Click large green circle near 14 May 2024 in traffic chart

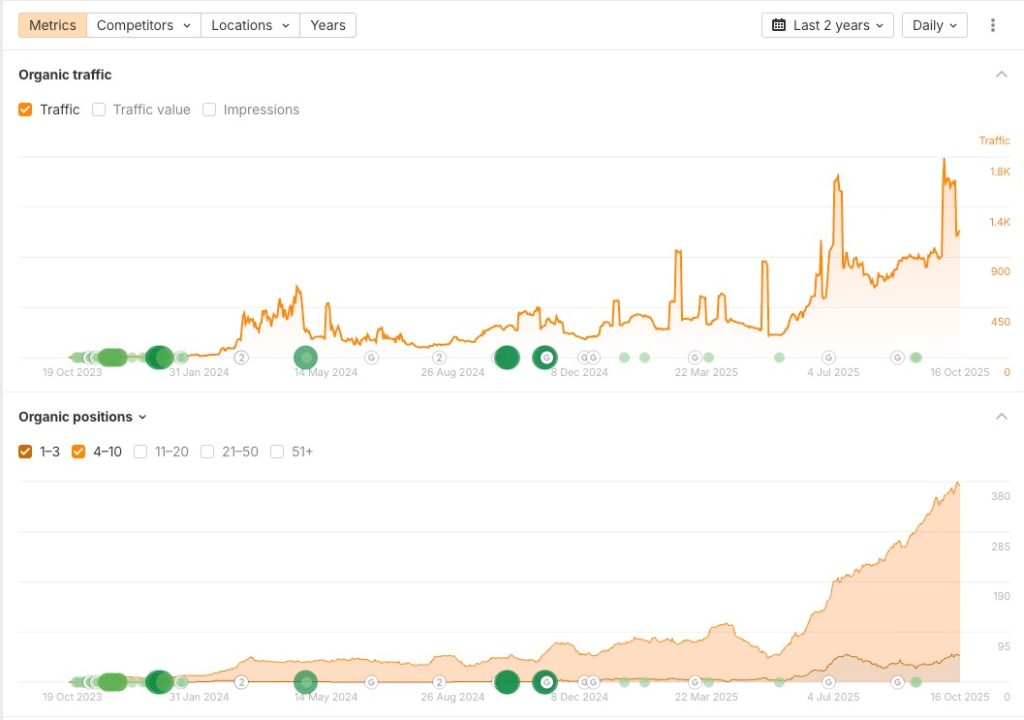305,357
